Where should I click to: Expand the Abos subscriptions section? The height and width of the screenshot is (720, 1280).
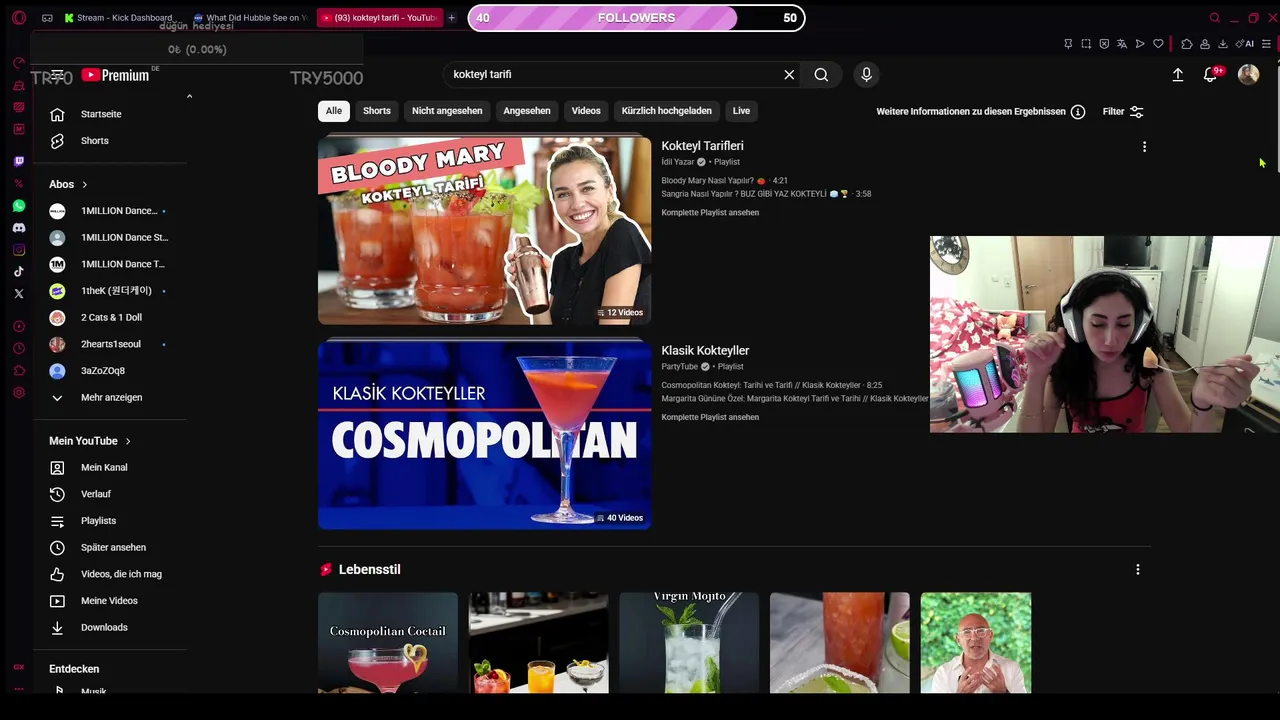point(68,184)
